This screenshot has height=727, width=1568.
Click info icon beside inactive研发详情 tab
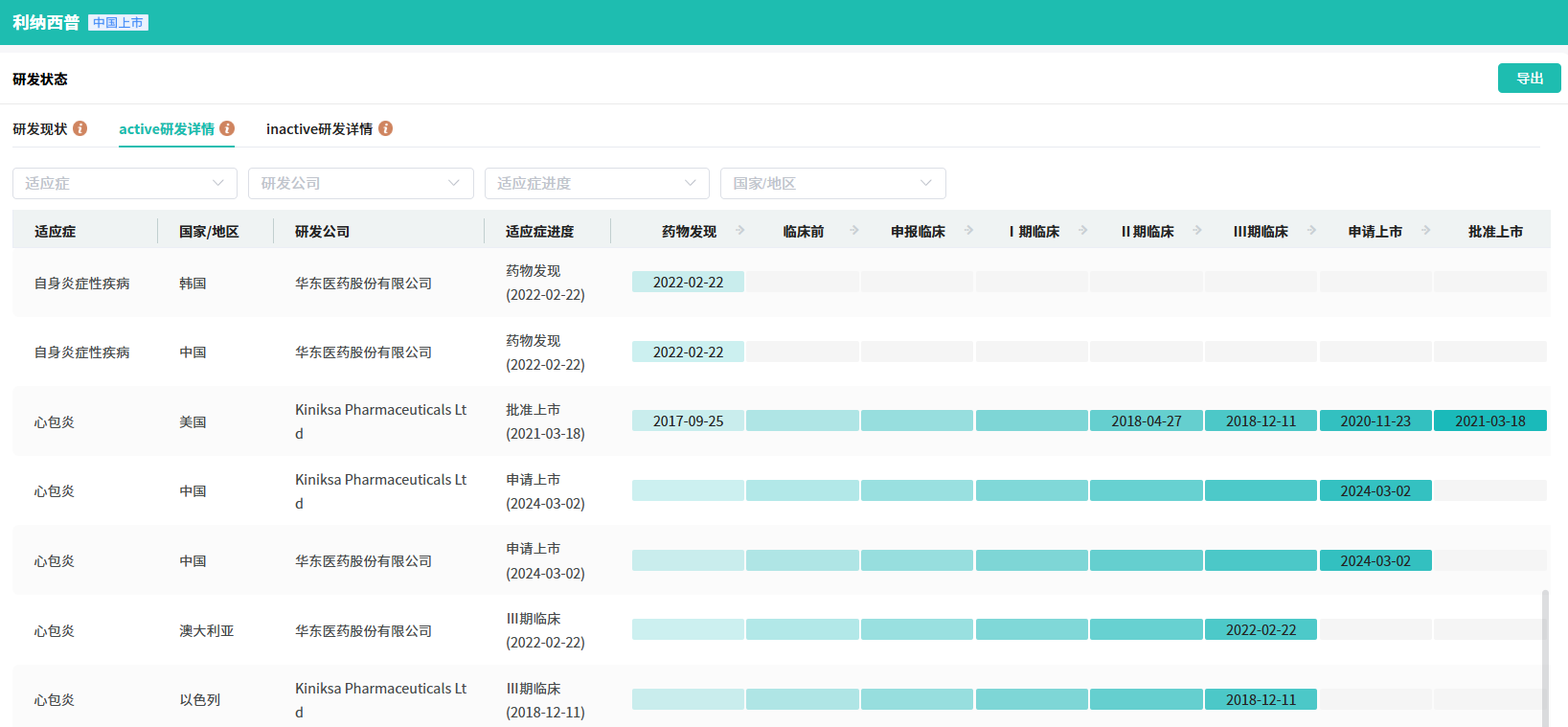[385, 128]
